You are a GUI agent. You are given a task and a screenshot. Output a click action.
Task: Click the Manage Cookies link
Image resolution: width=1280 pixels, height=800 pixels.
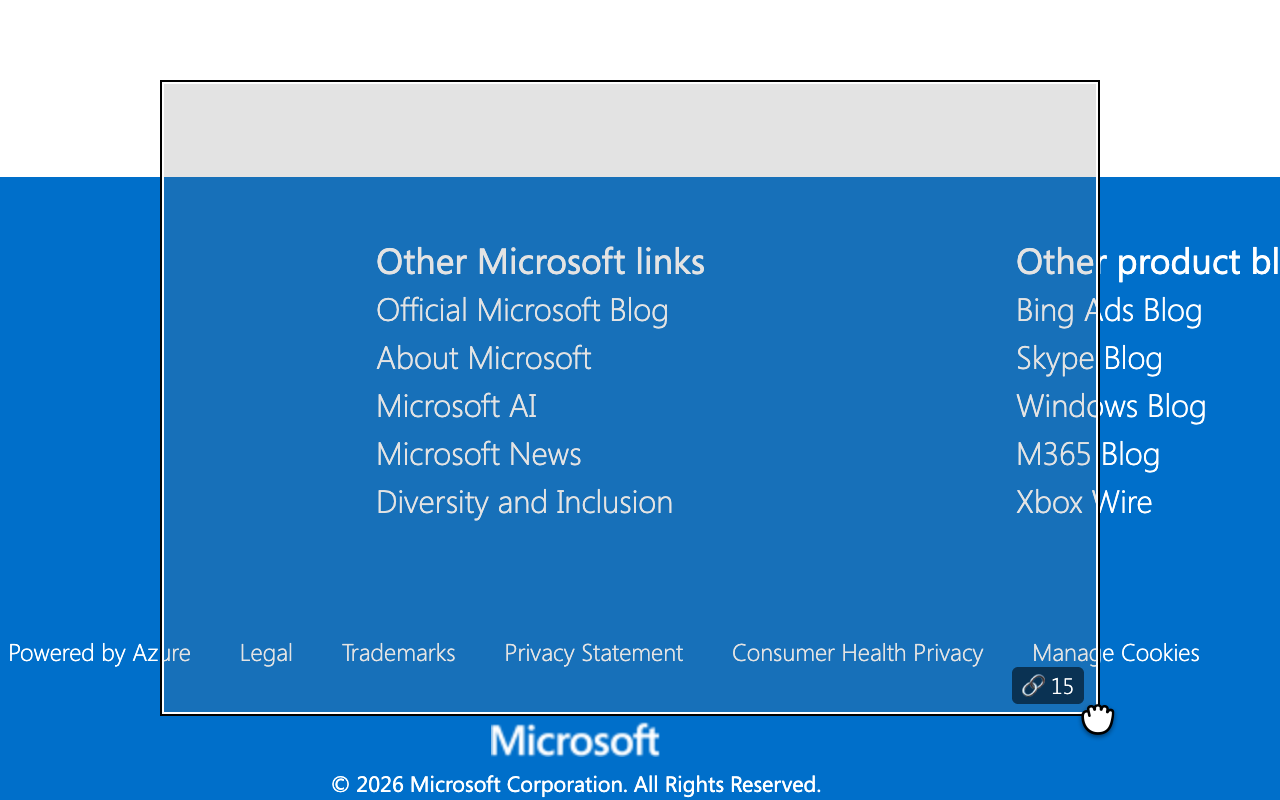point(1116,653)
